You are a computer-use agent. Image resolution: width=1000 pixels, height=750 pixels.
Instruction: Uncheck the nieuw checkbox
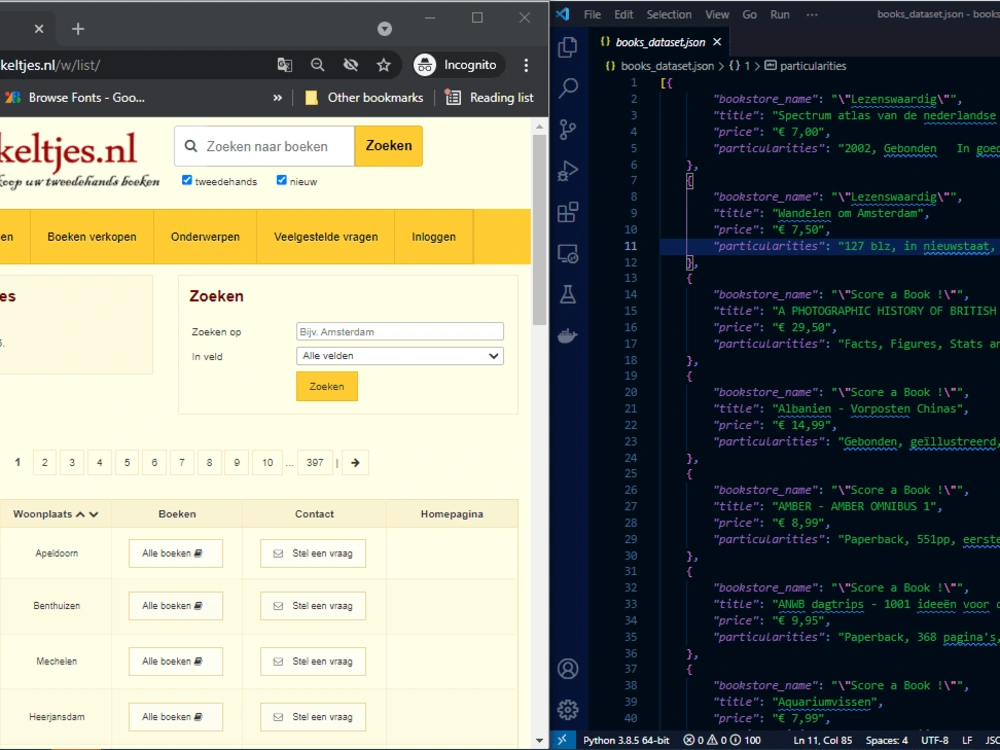point(282,181)
